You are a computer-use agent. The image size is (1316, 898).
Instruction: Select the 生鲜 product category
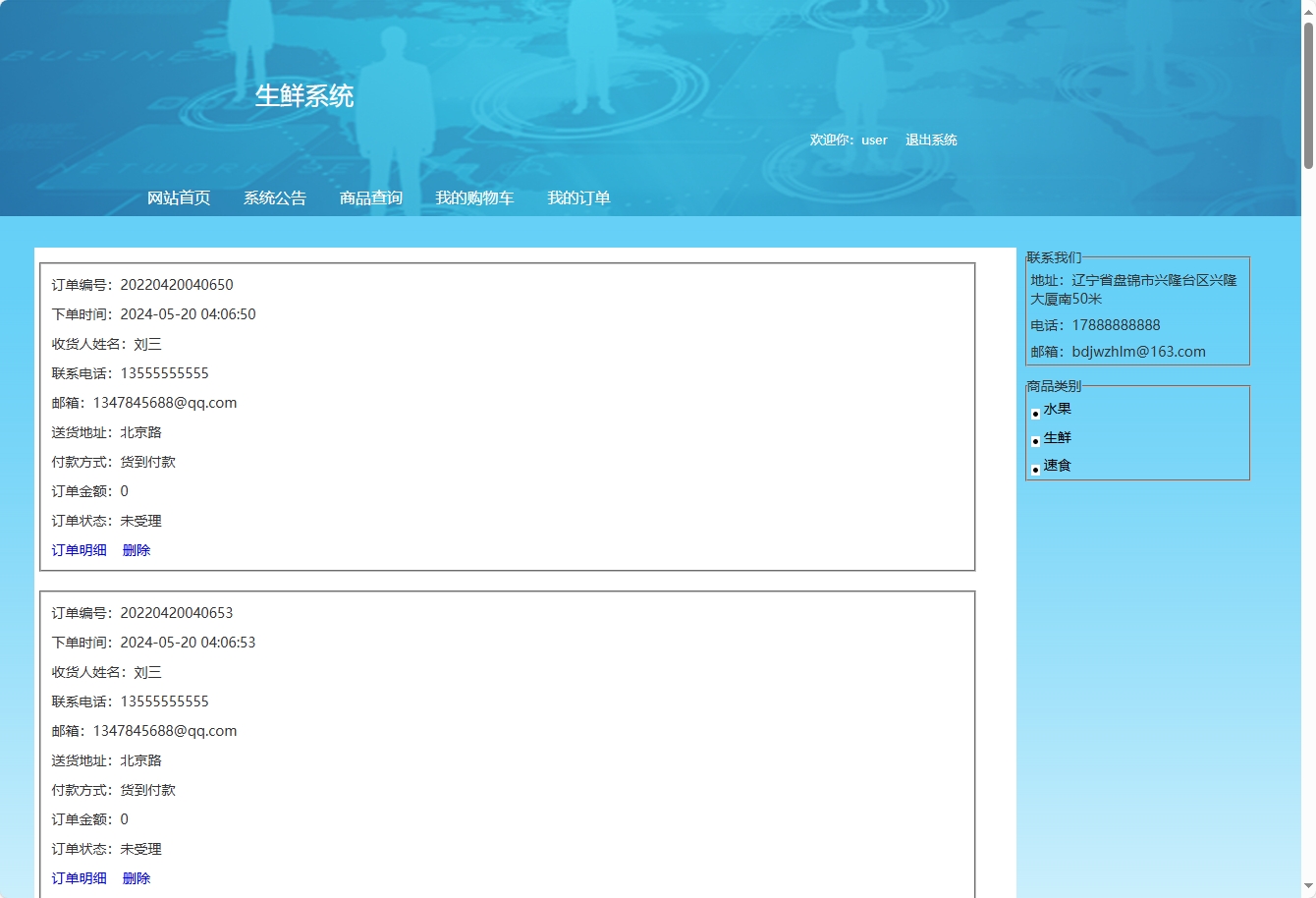[1057, 438]
